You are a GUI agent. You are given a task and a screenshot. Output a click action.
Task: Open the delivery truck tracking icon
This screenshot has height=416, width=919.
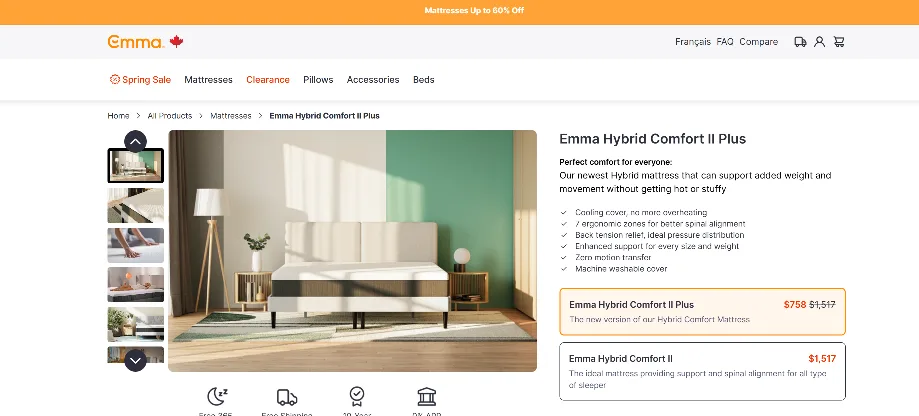pos(800,42)
